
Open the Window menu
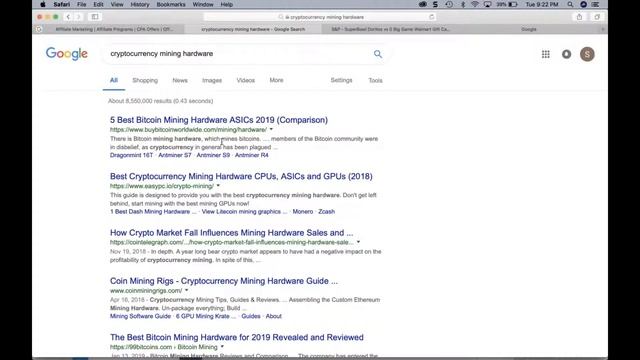coord(203,4)
